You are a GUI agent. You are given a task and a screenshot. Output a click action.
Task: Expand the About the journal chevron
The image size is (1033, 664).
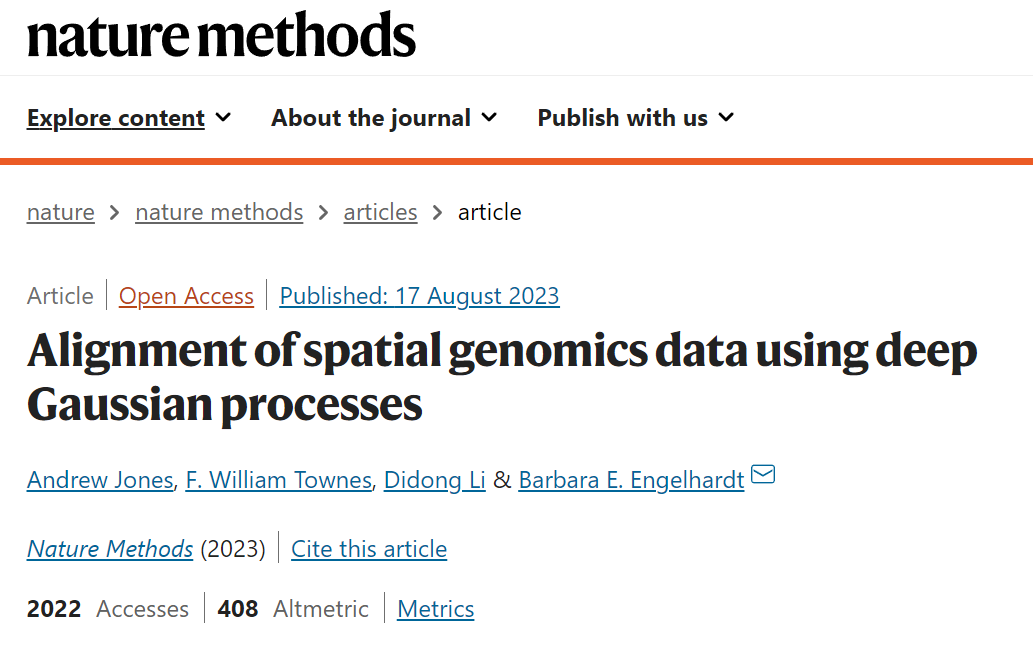(489, 117)
